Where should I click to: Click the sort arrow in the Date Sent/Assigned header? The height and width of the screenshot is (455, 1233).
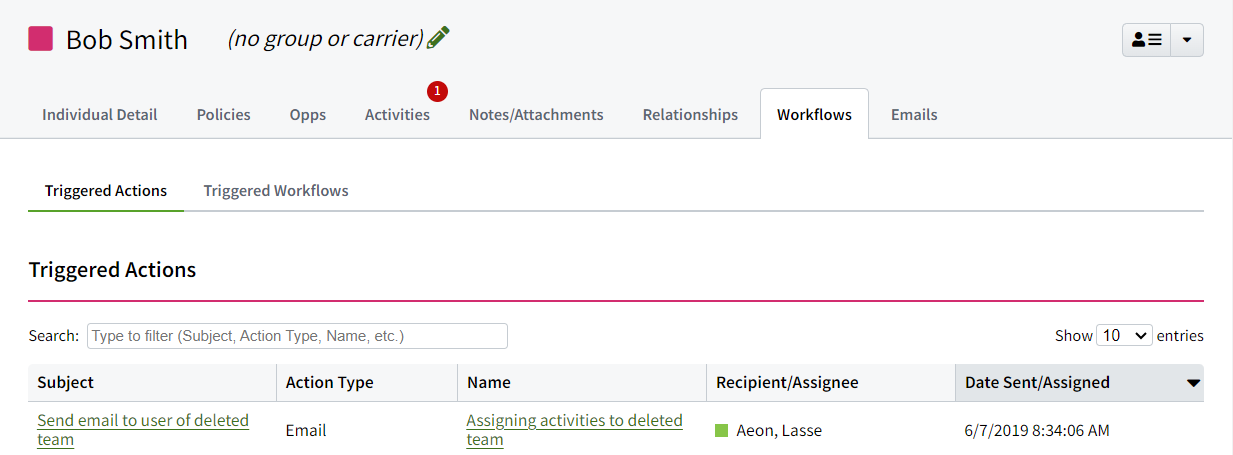(1193, 383)
